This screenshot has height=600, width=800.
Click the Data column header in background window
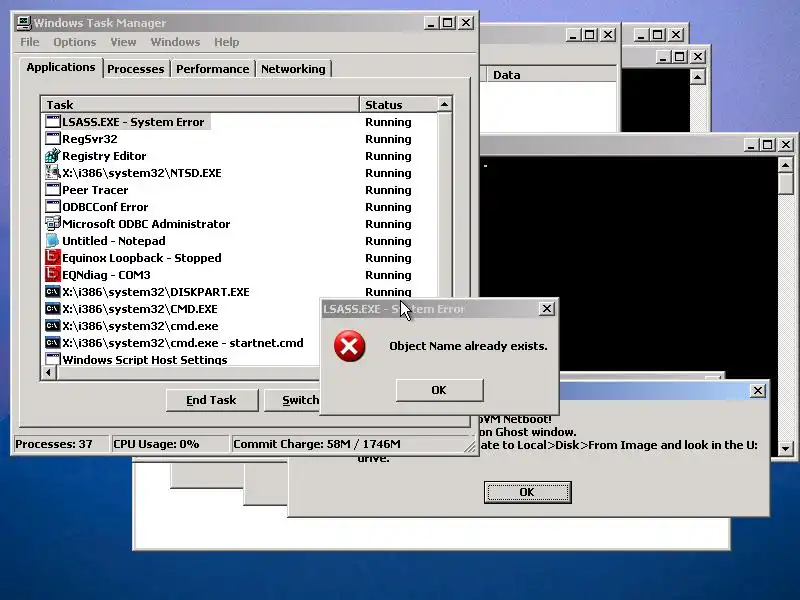(550, 75)
